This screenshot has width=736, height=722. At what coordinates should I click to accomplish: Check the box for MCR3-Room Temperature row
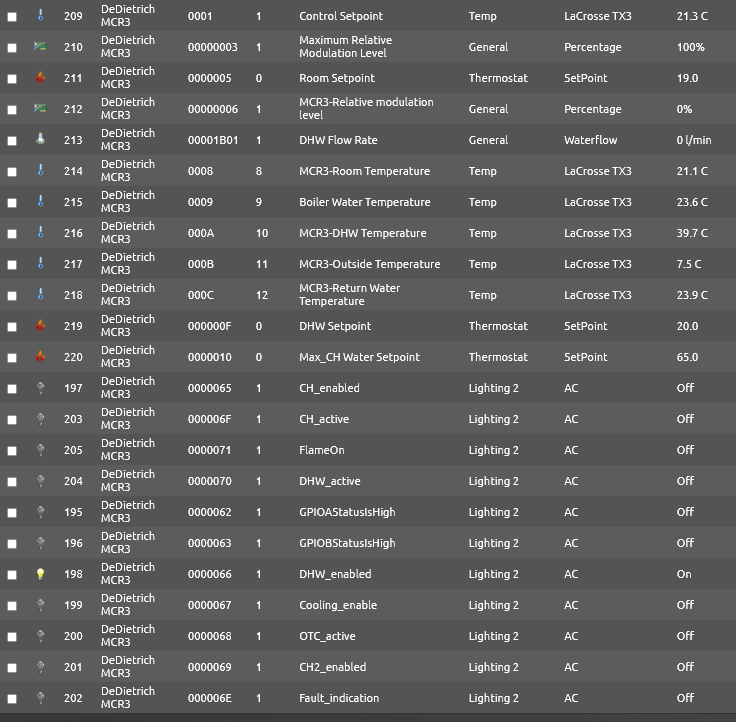pyautogui.click(x=12, y=172)
